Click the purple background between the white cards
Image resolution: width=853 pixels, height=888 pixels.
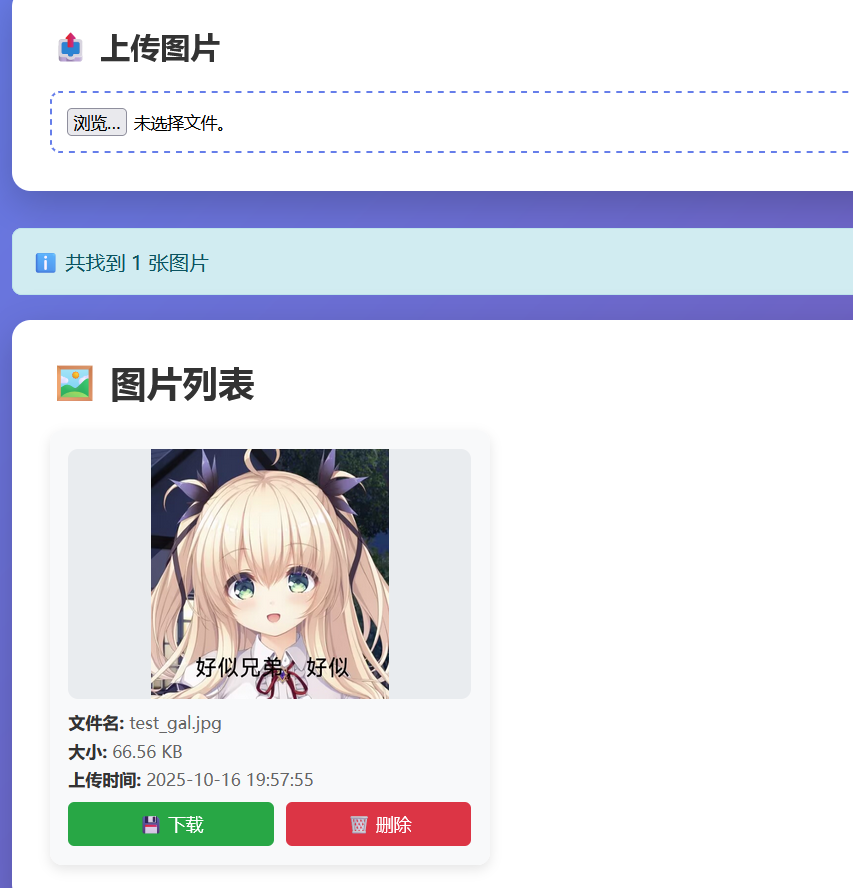(x=430, y=210)
